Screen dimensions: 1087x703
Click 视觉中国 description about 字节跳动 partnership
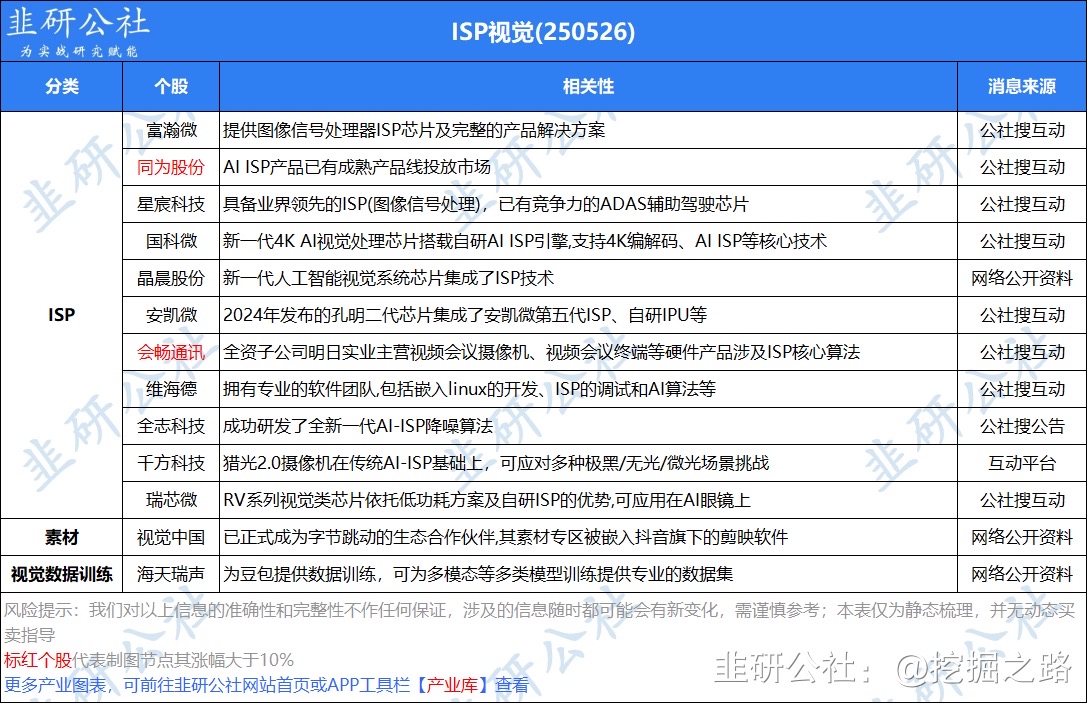pos(505,537)
